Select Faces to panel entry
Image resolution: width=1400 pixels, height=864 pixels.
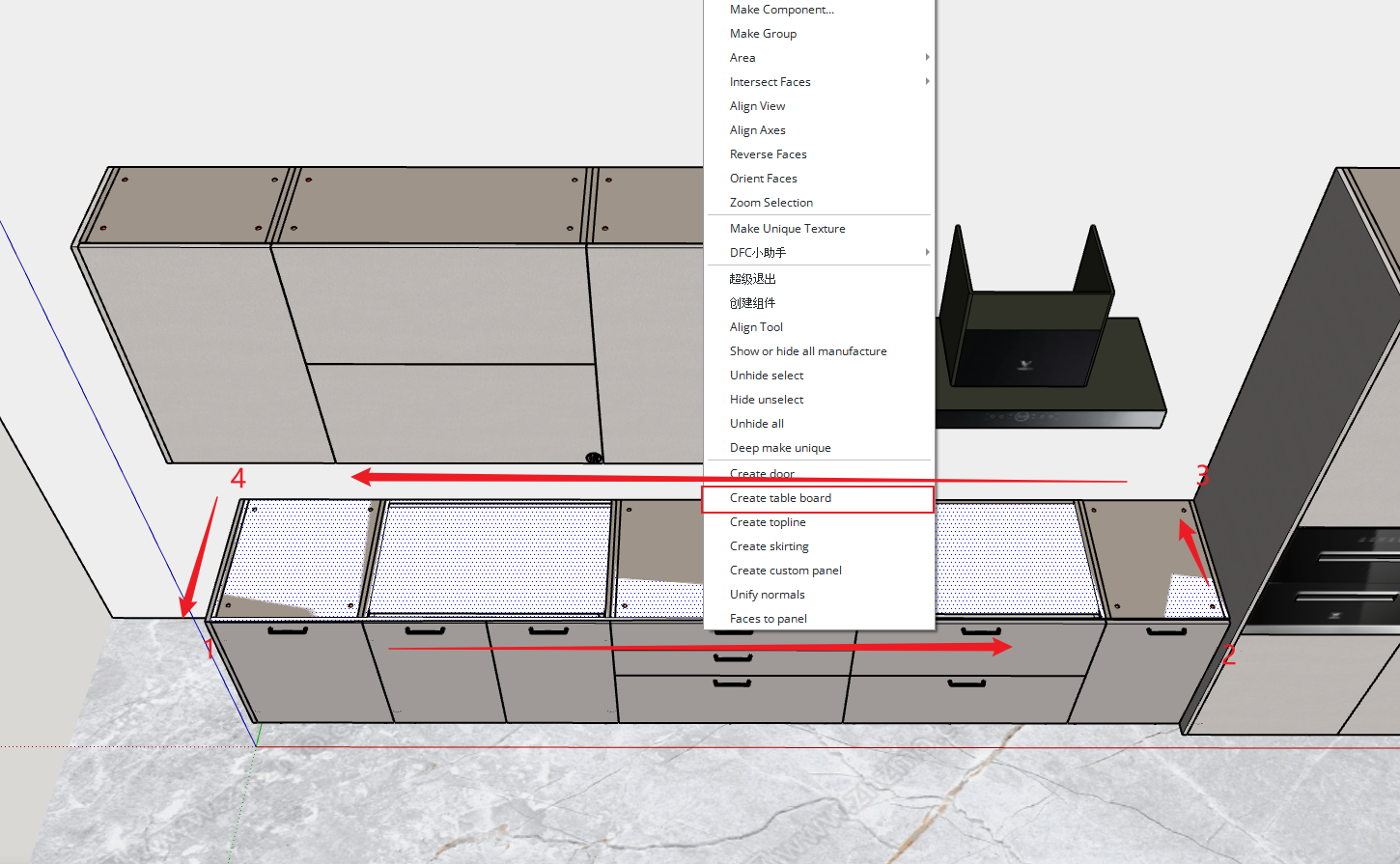[x=768, y=619]
